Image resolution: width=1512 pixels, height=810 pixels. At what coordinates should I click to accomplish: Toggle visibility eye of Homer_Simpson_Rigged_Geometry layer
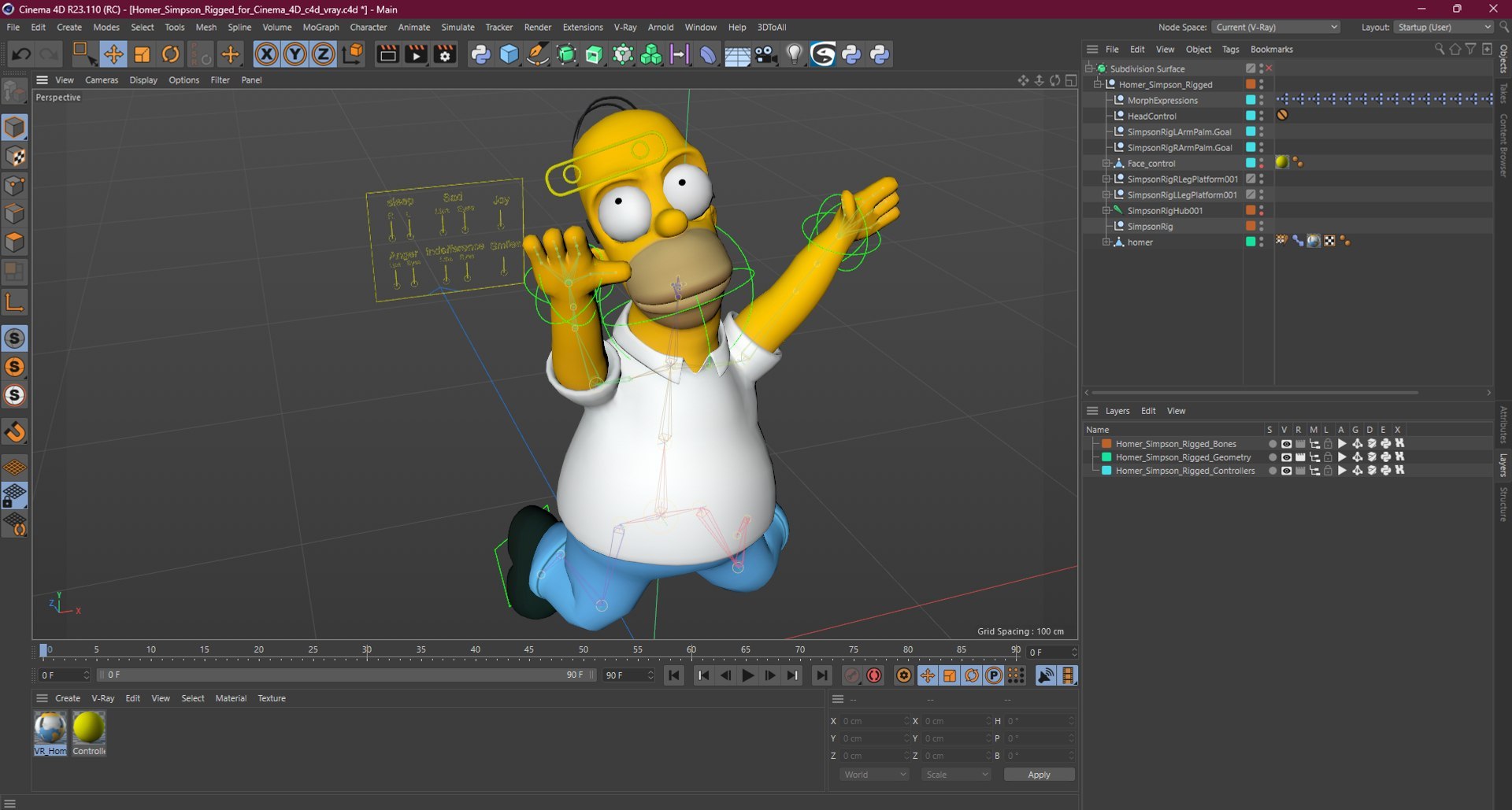click(x=1286, y=457)
